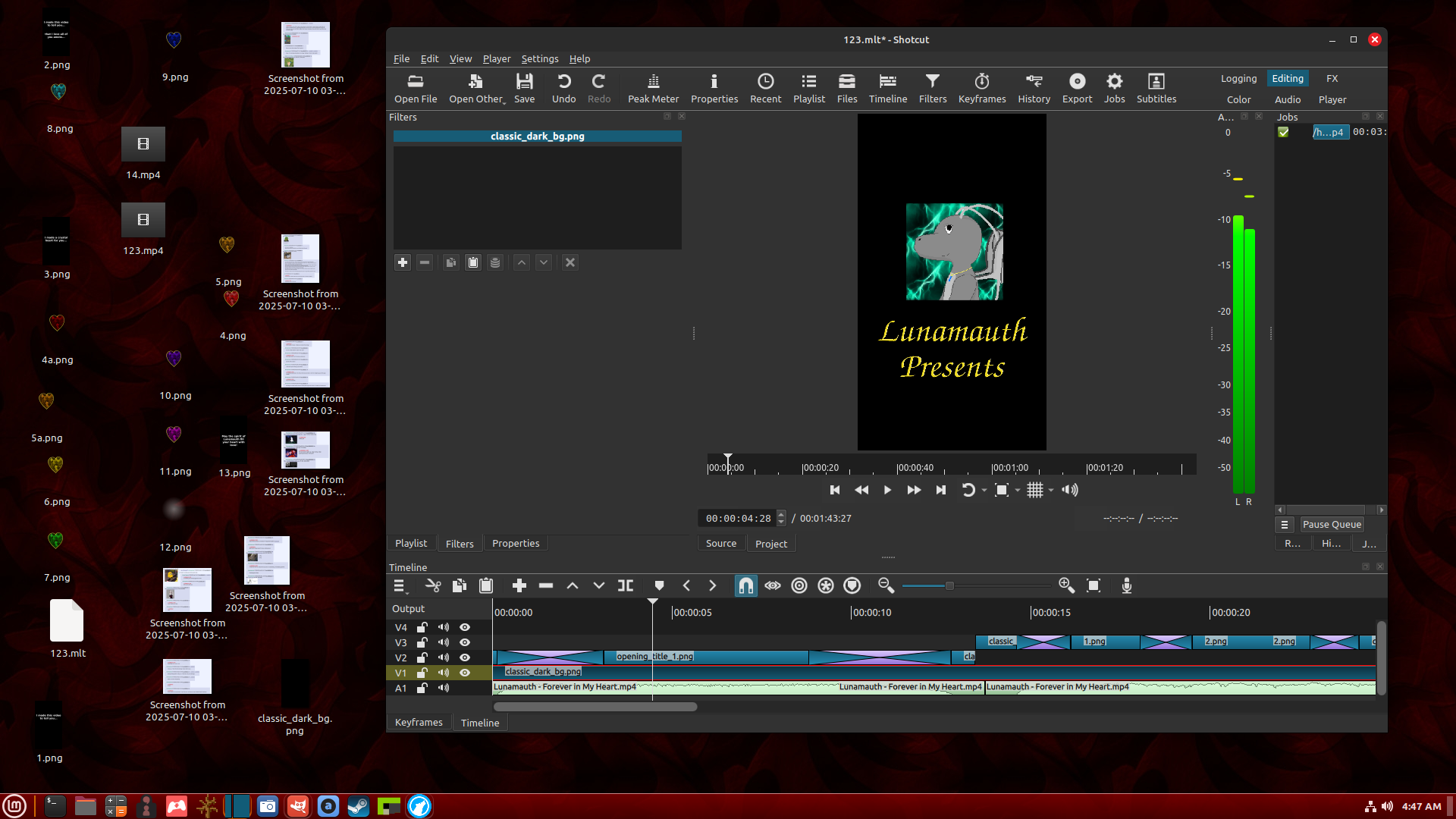This screenshot has height=819, width=1456.
Task: Click the Lift button in timeline toolbar
Action: tap(573, 585)
